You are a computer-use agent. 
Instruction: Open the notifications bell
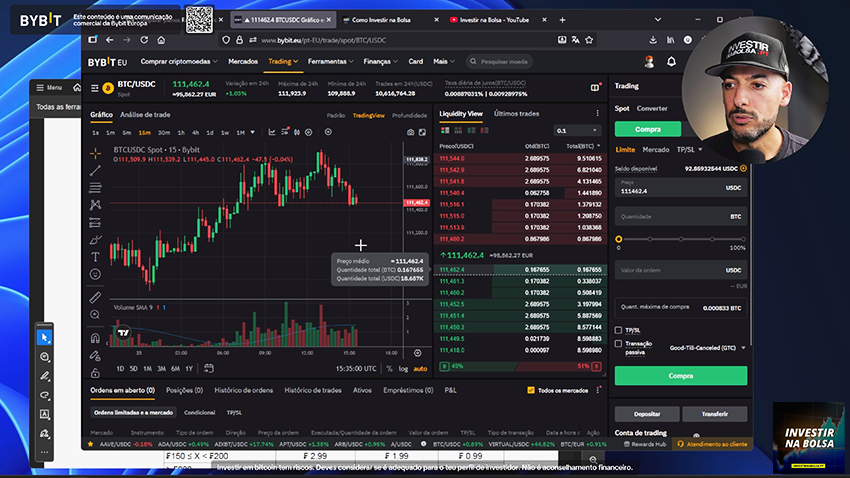pos(671,61)
